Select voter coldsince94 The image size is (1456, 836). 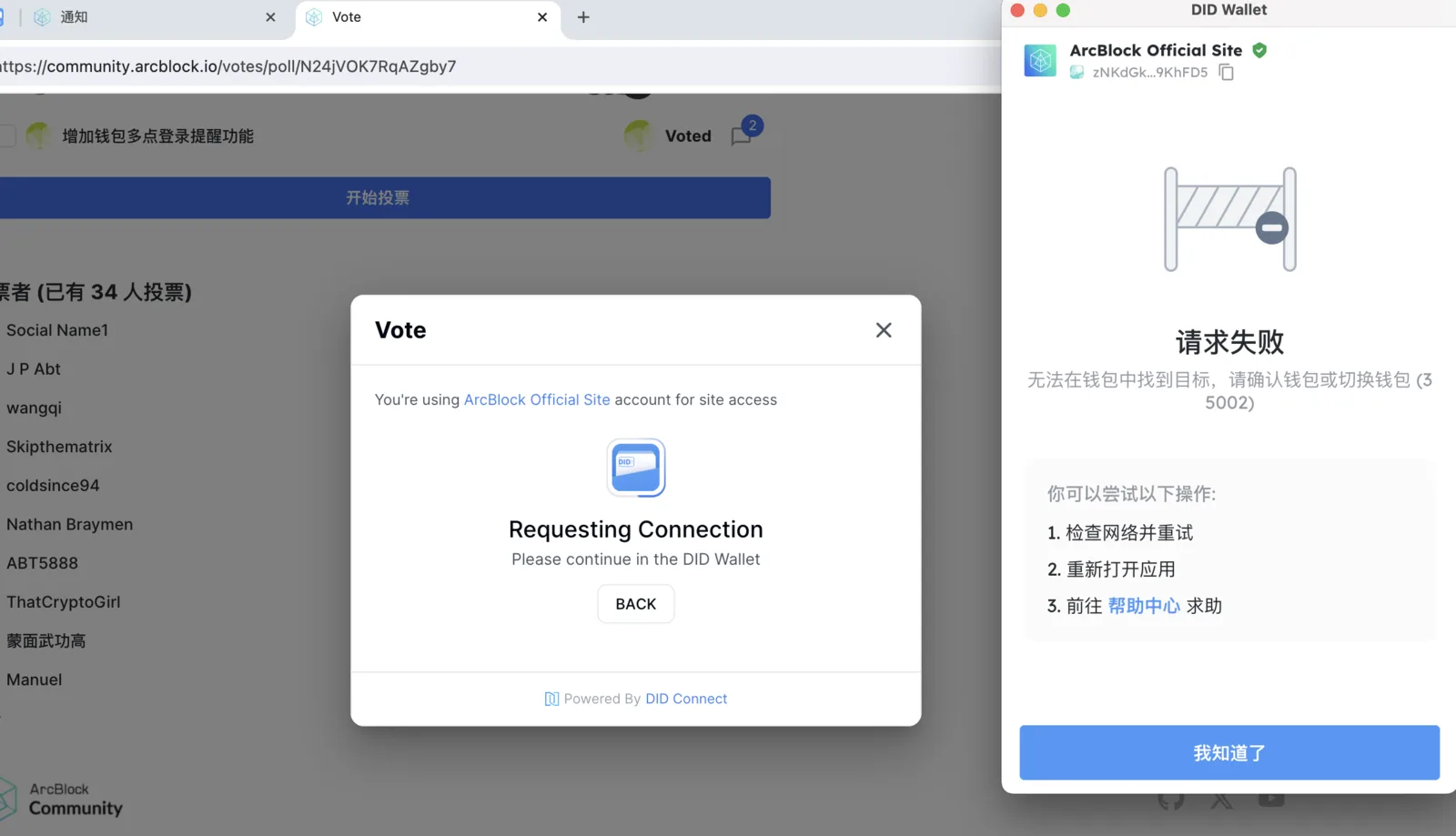tap(53, 486)
